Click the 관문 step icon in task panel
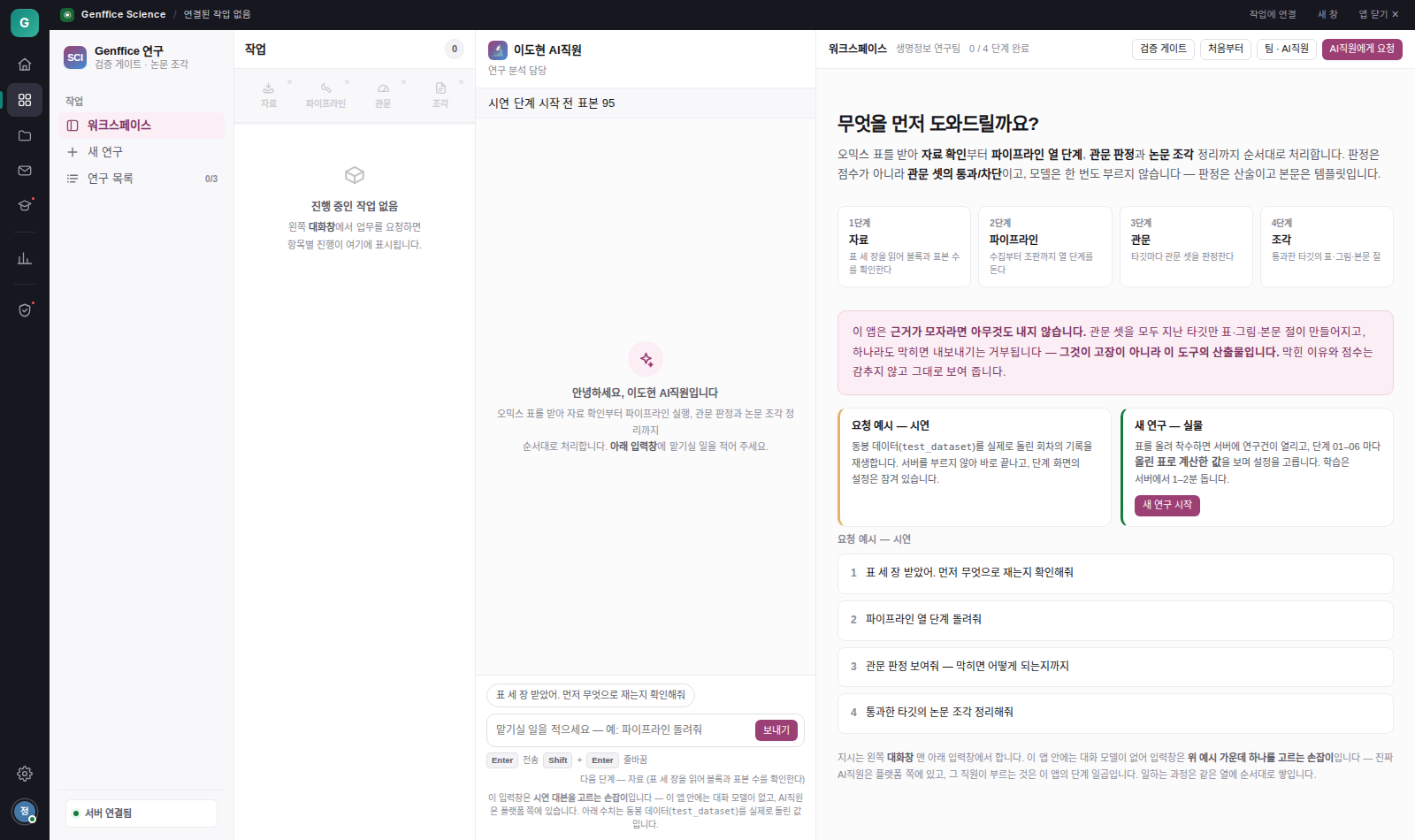The height and width of the screenshot is (840, 1415). tap(383, 88)
